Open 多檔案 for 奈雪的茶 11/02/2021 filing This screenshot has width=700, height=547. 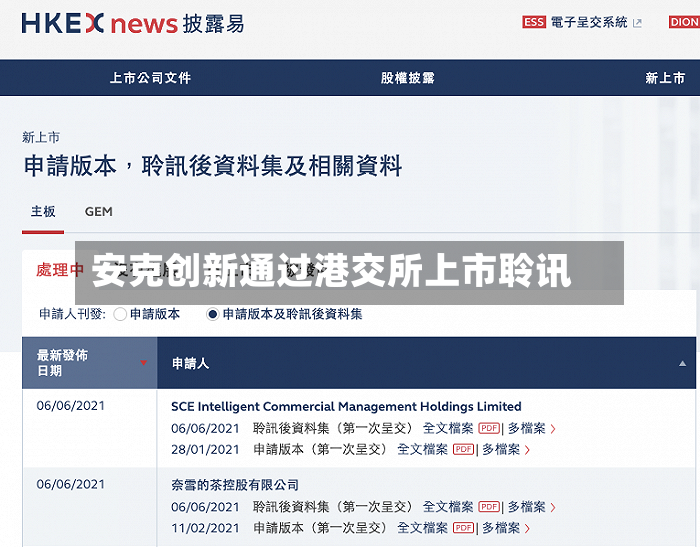501,528
